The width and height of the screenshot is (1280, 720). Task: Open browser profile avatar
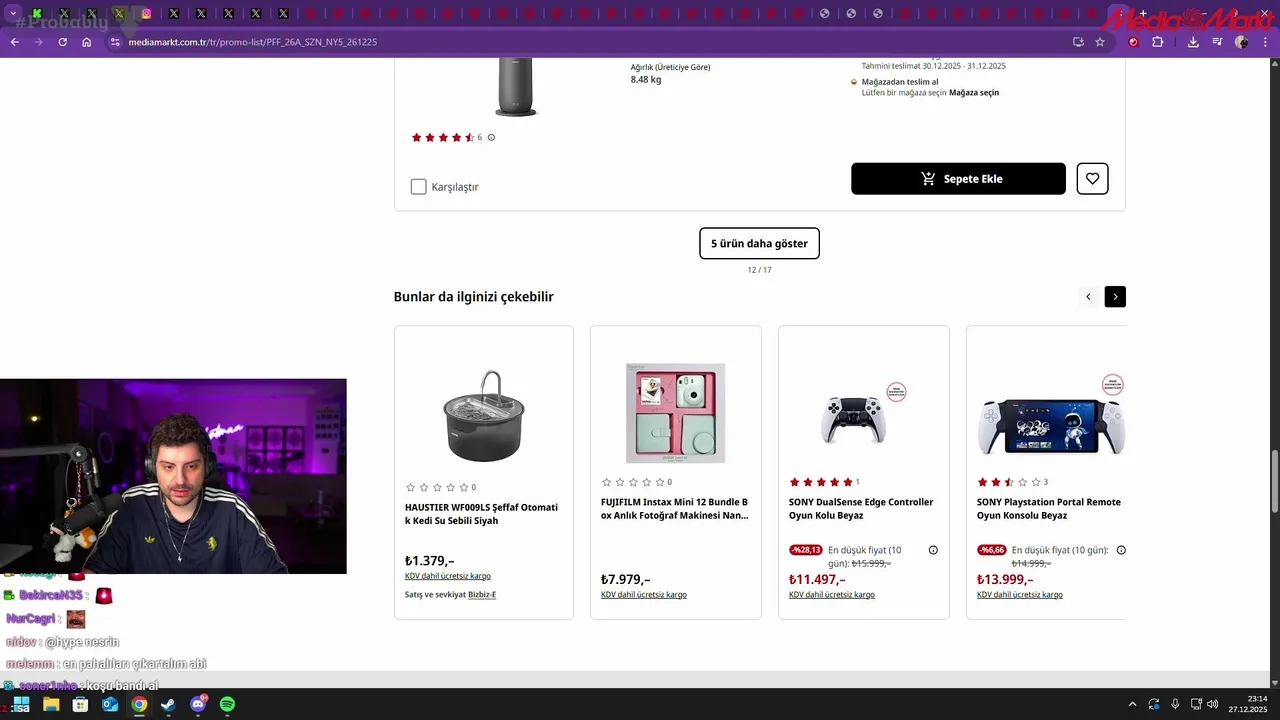(1241, 42)
